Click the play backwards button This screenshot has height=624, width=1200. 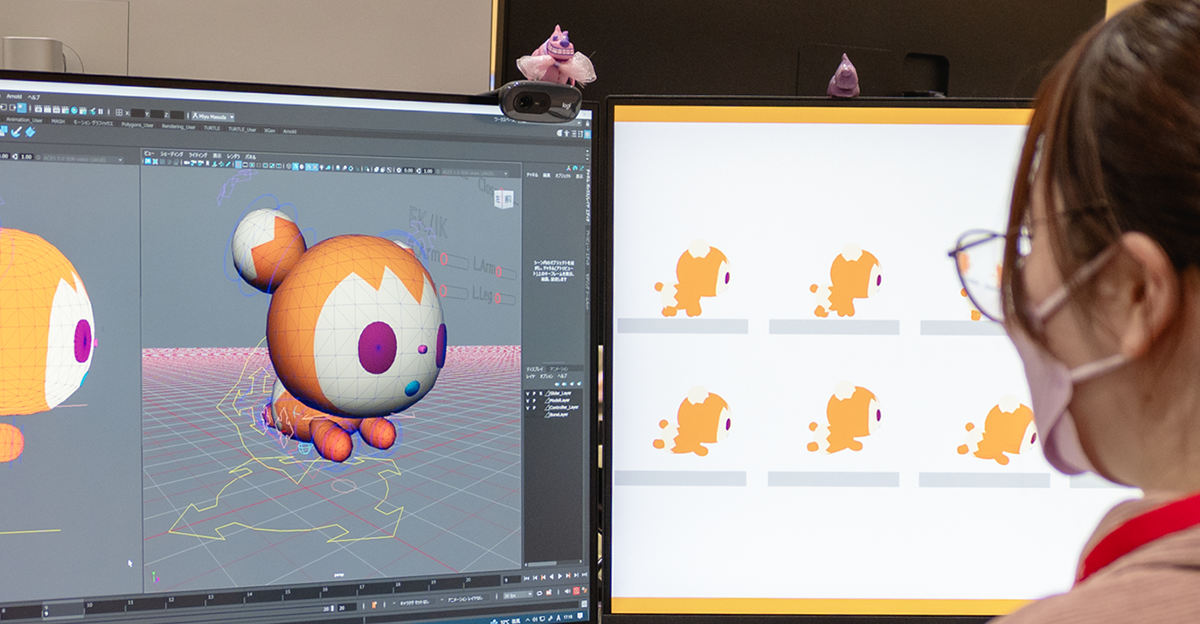point(552,577)
